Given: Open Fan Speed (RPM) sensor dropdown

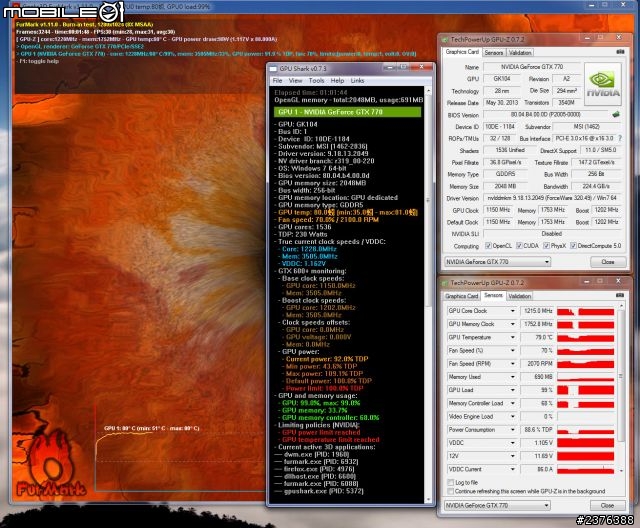Looking at the screenshot, I should tap(513, 364).
